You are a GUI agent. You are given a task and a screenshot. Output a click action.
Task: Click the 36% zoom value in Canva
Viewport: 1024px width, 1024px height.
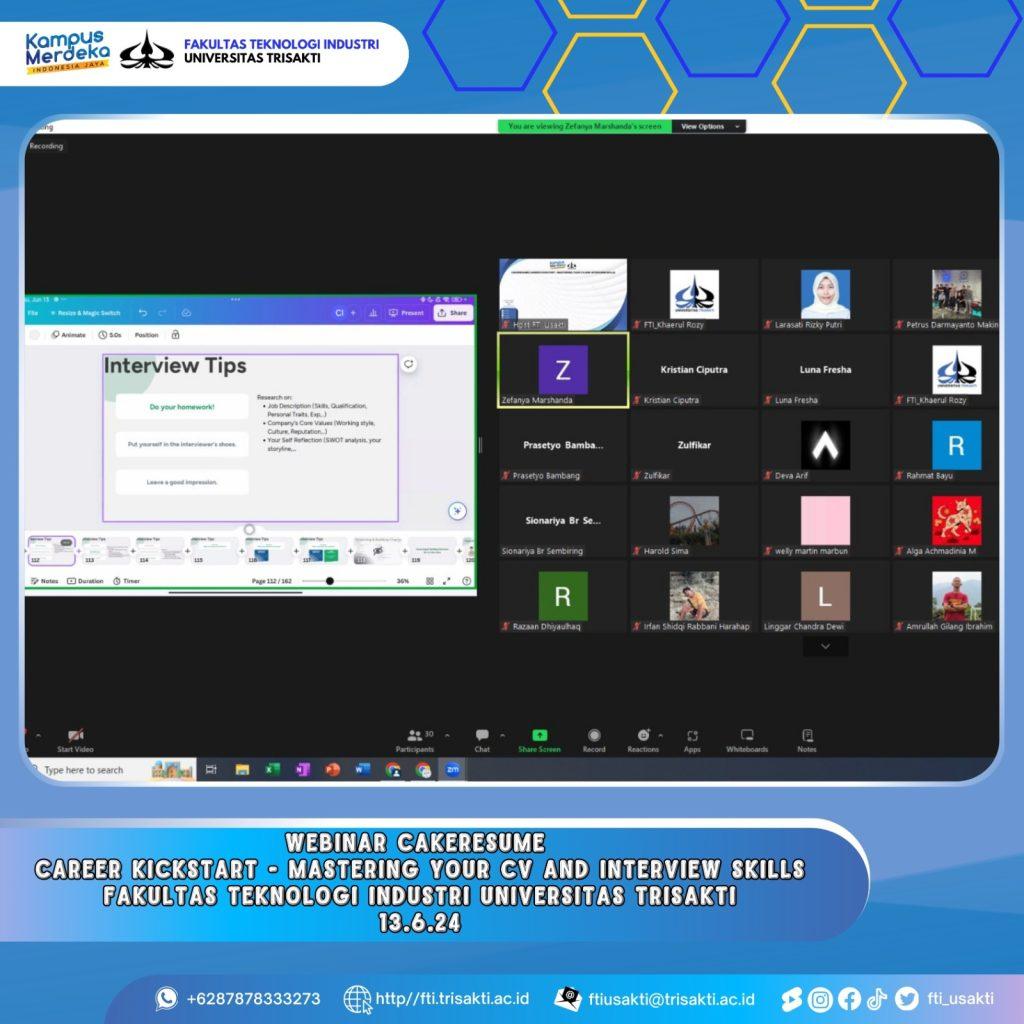(403, 581)
